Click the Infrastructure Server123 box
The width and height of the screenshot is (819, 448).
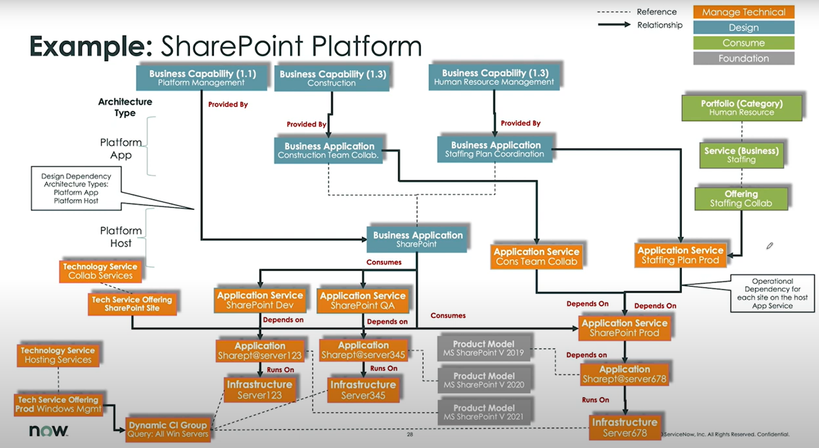(x=260, y=390)
